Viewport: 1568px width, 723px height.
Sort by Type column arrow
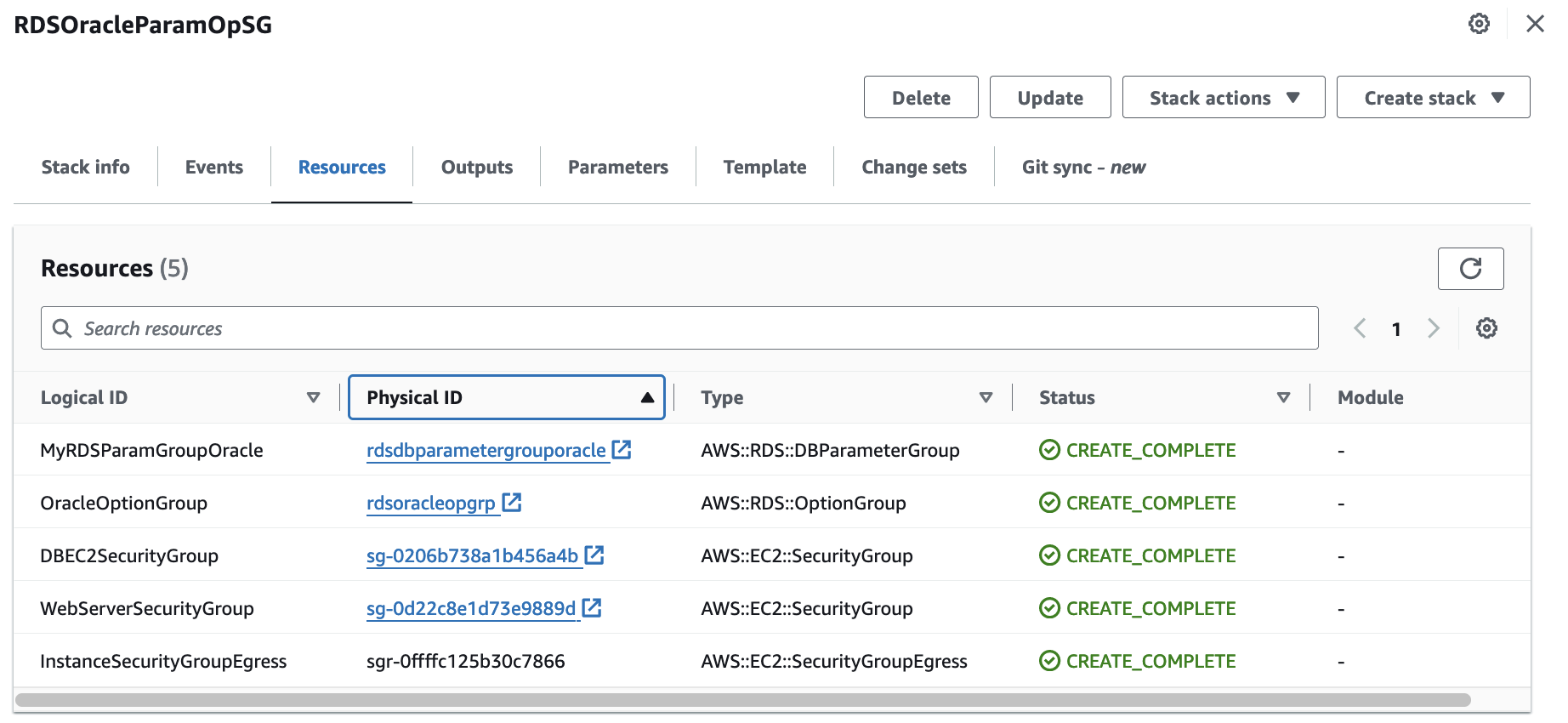pos(986,397)
